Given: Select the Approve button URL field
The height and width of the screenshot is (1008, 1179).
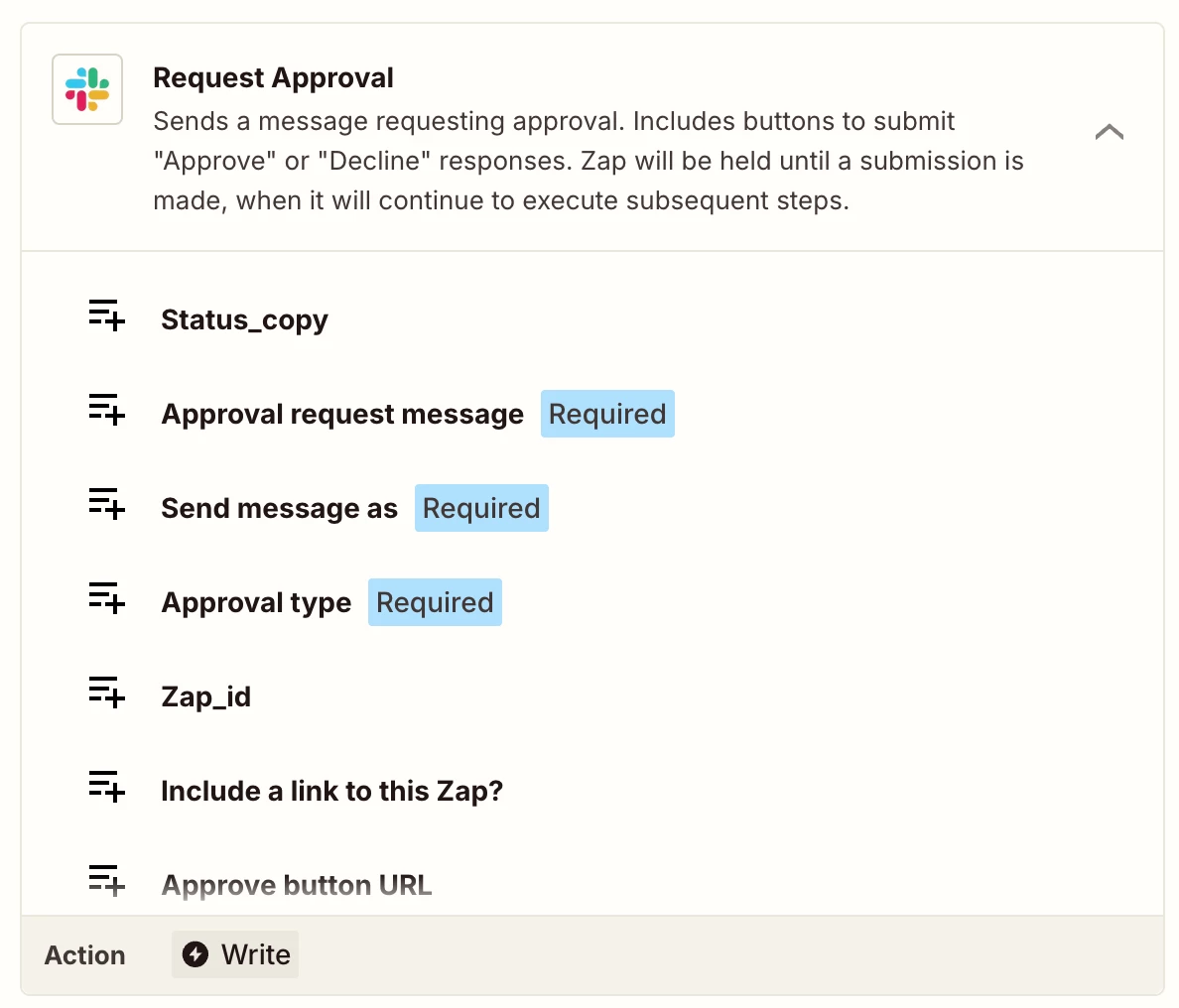Looking at the screenshot, I should pos(296,885).
